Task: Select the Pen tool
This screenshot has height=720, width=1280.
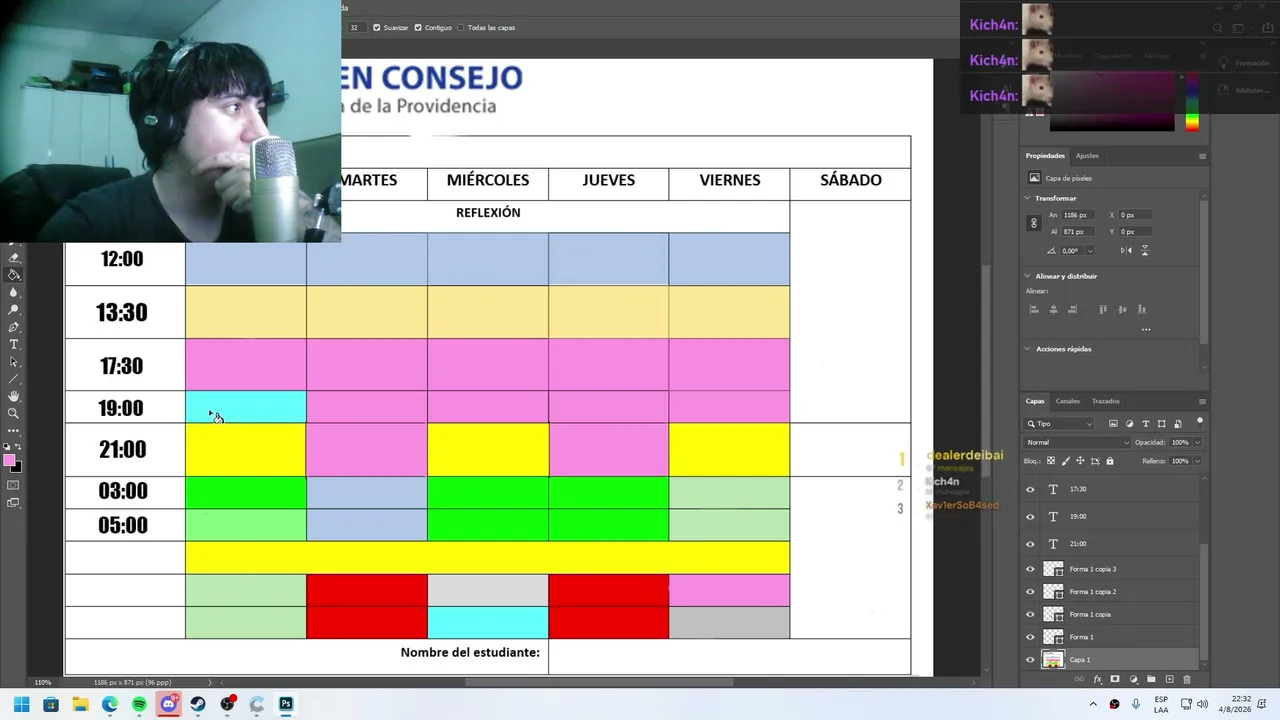Action: (x=14, y=327)
